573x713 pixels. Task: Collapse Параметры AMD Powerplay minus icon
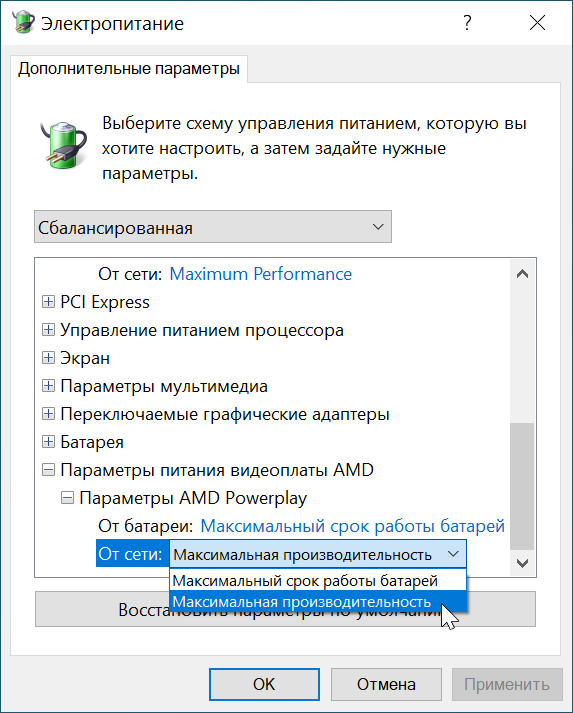67,498
